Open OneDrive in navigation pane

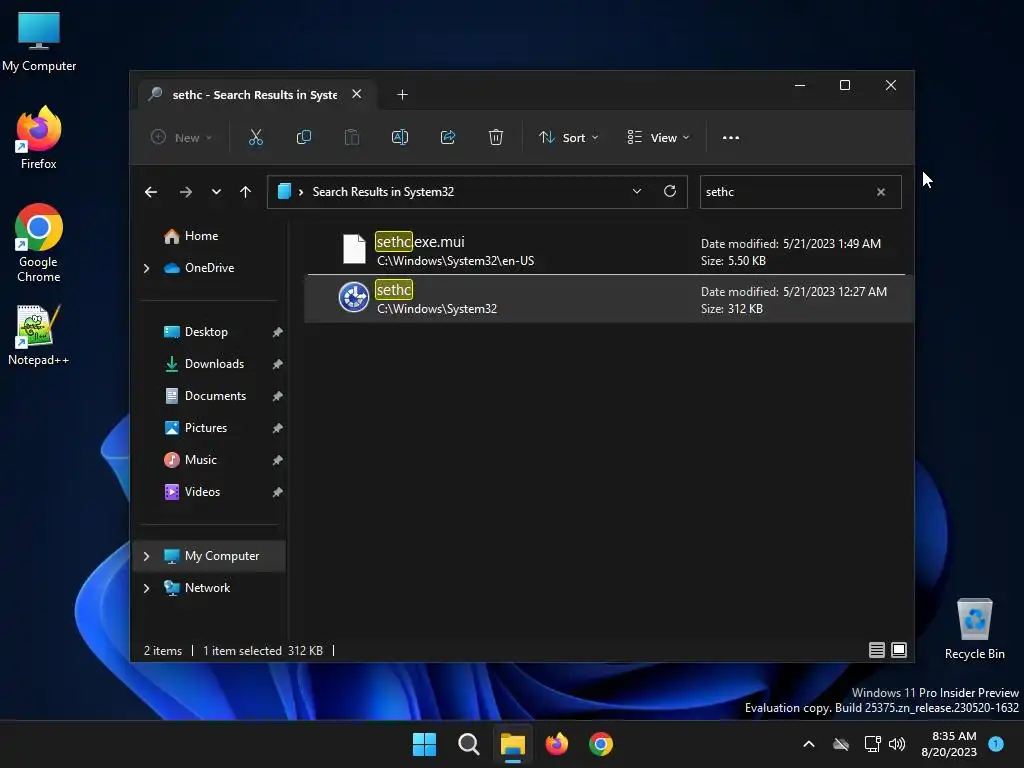click(199, 268)
